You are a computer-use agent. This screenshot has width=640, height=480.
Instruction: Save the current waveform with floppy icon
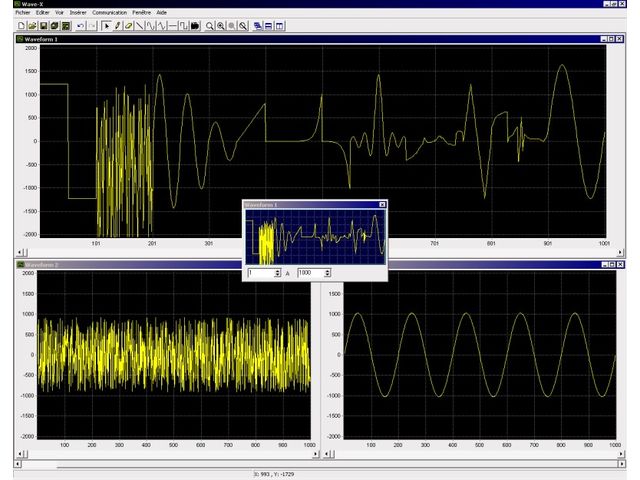click(x=43, y=26)
